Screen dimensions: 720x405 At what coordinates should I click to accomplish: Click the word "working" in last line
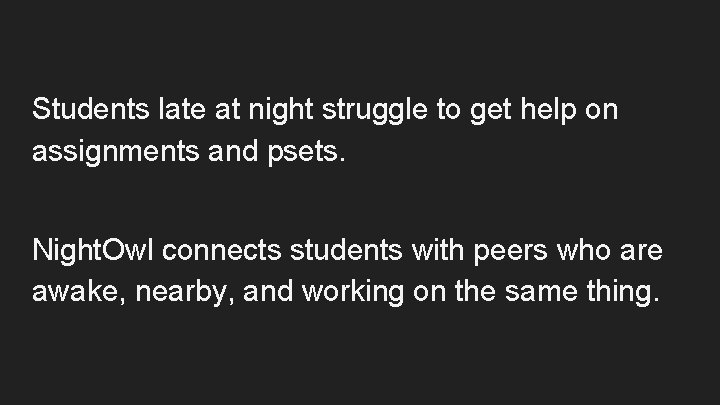click(353, 293)
